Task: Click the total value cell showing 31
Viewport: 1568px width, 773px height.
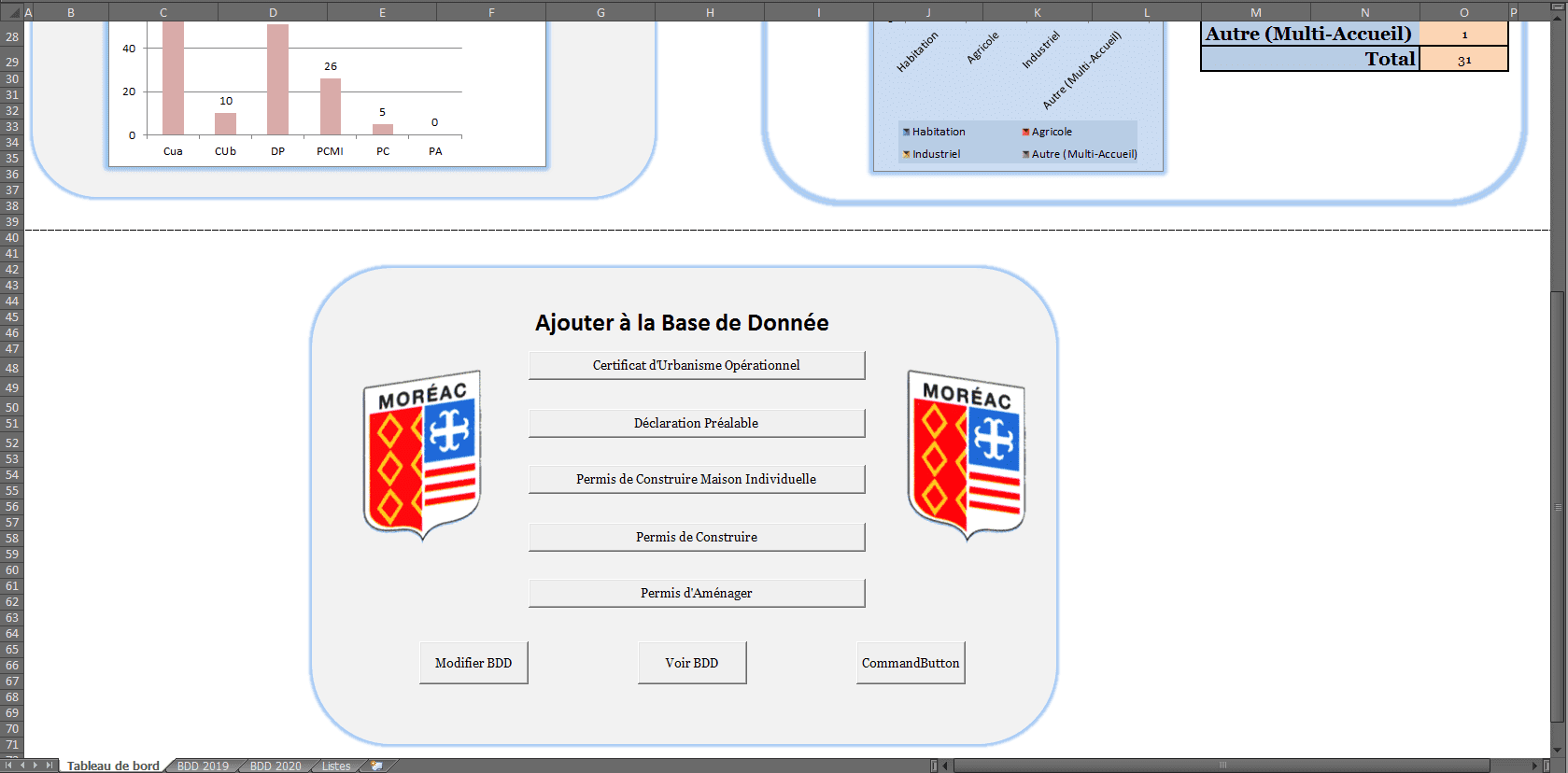Action: coord(1464,59)
